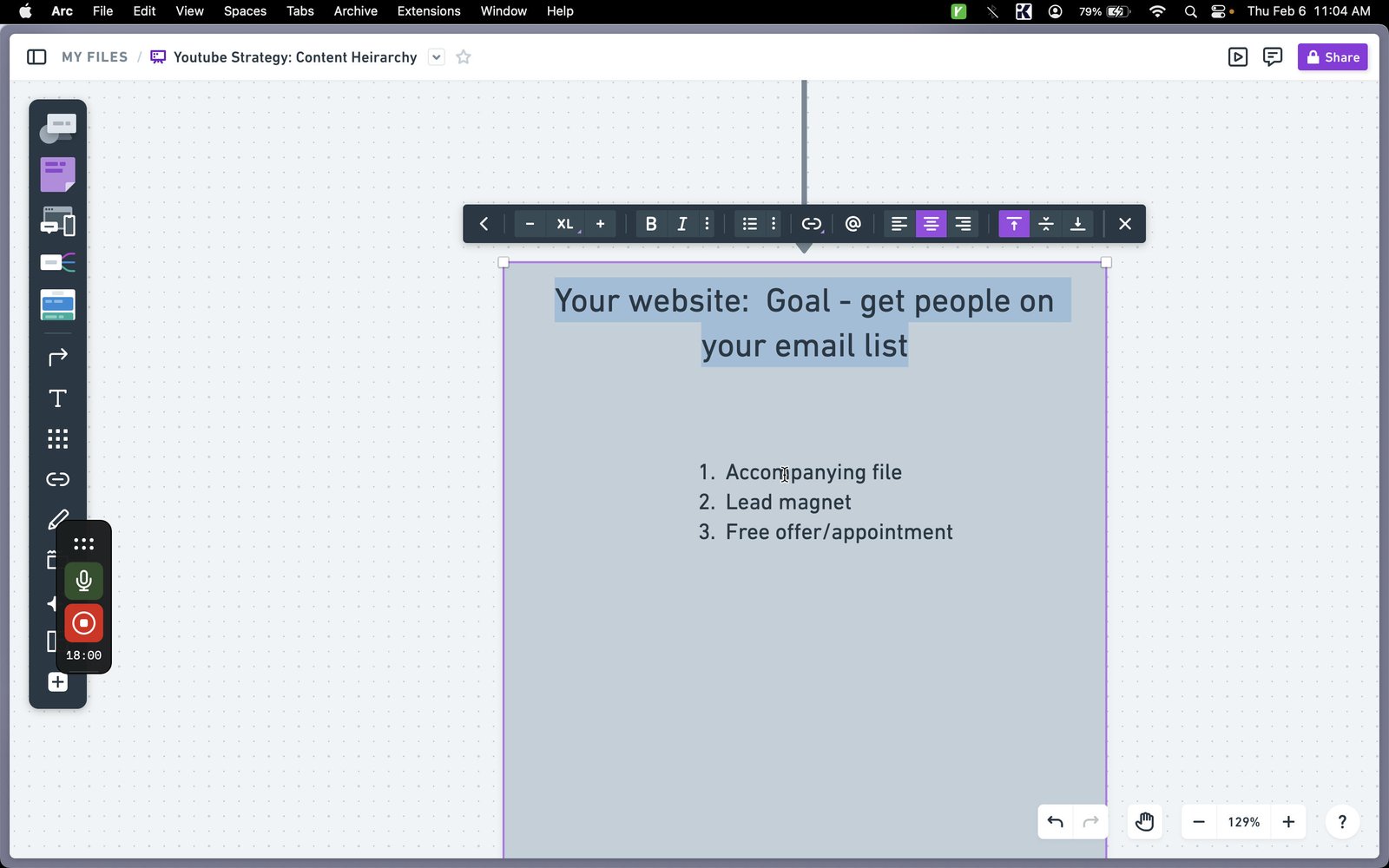This screenshot has height=868, width=1389.
Task: Align text to bottom vertically
Action: (1077, 224)
